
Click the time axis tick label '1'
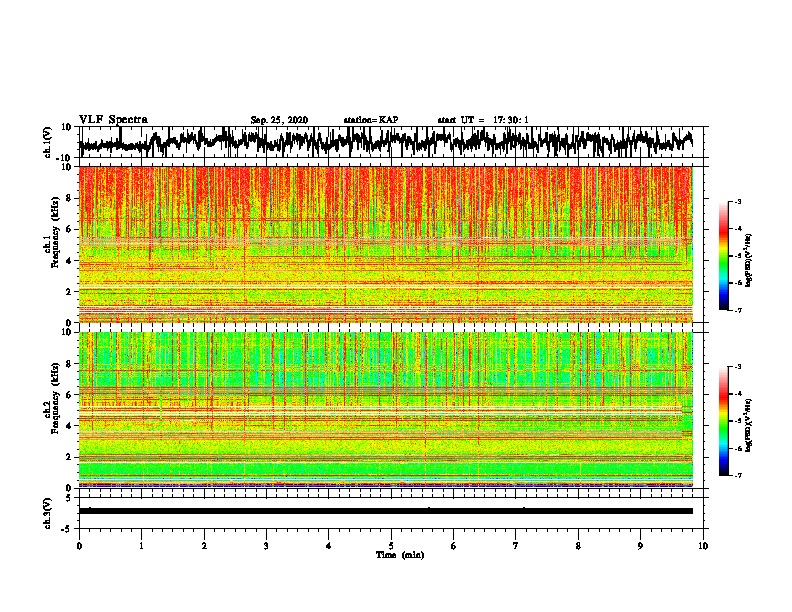pos(141,546)
